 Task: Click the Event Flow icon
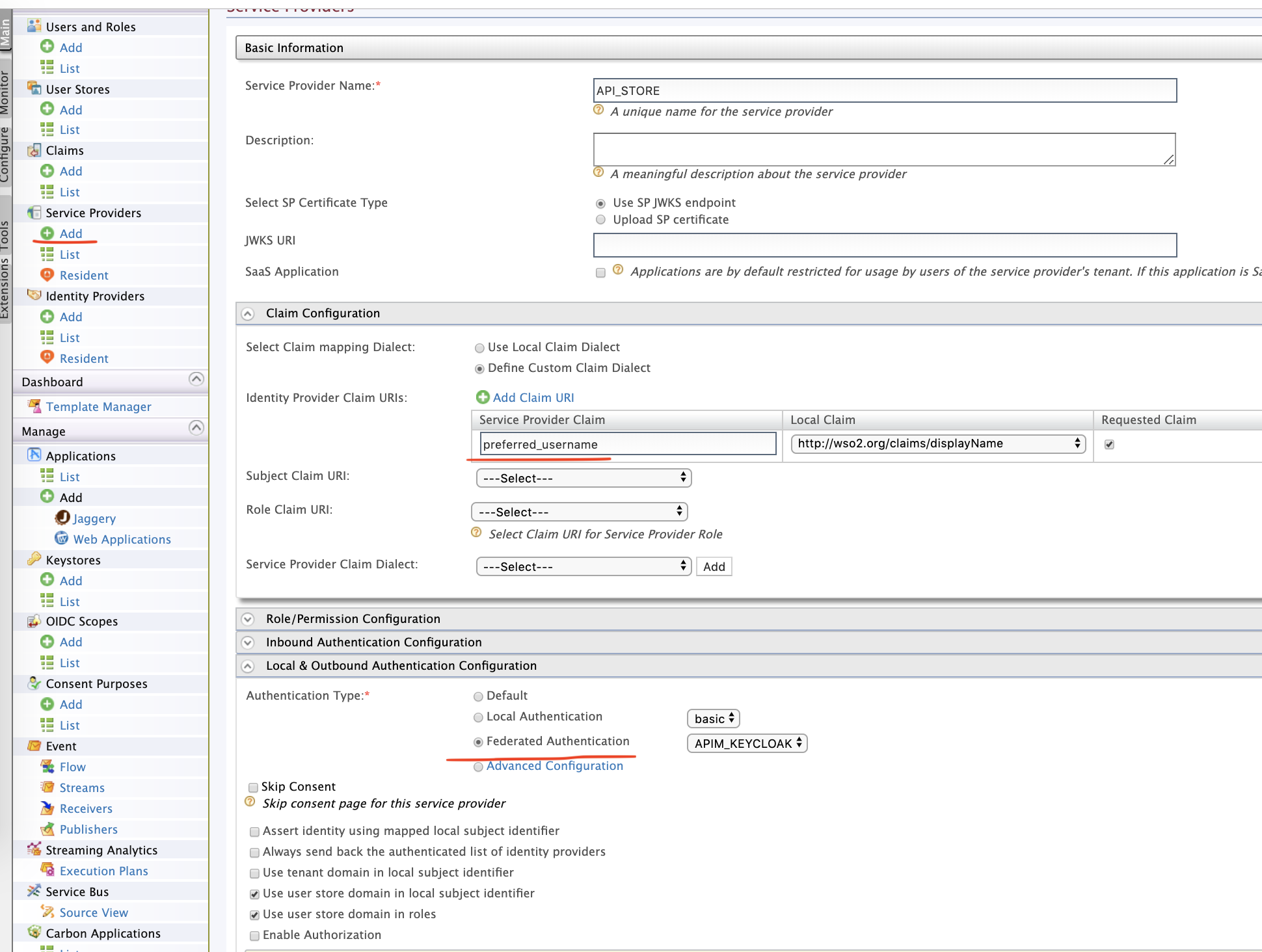(x=47, y=767)
